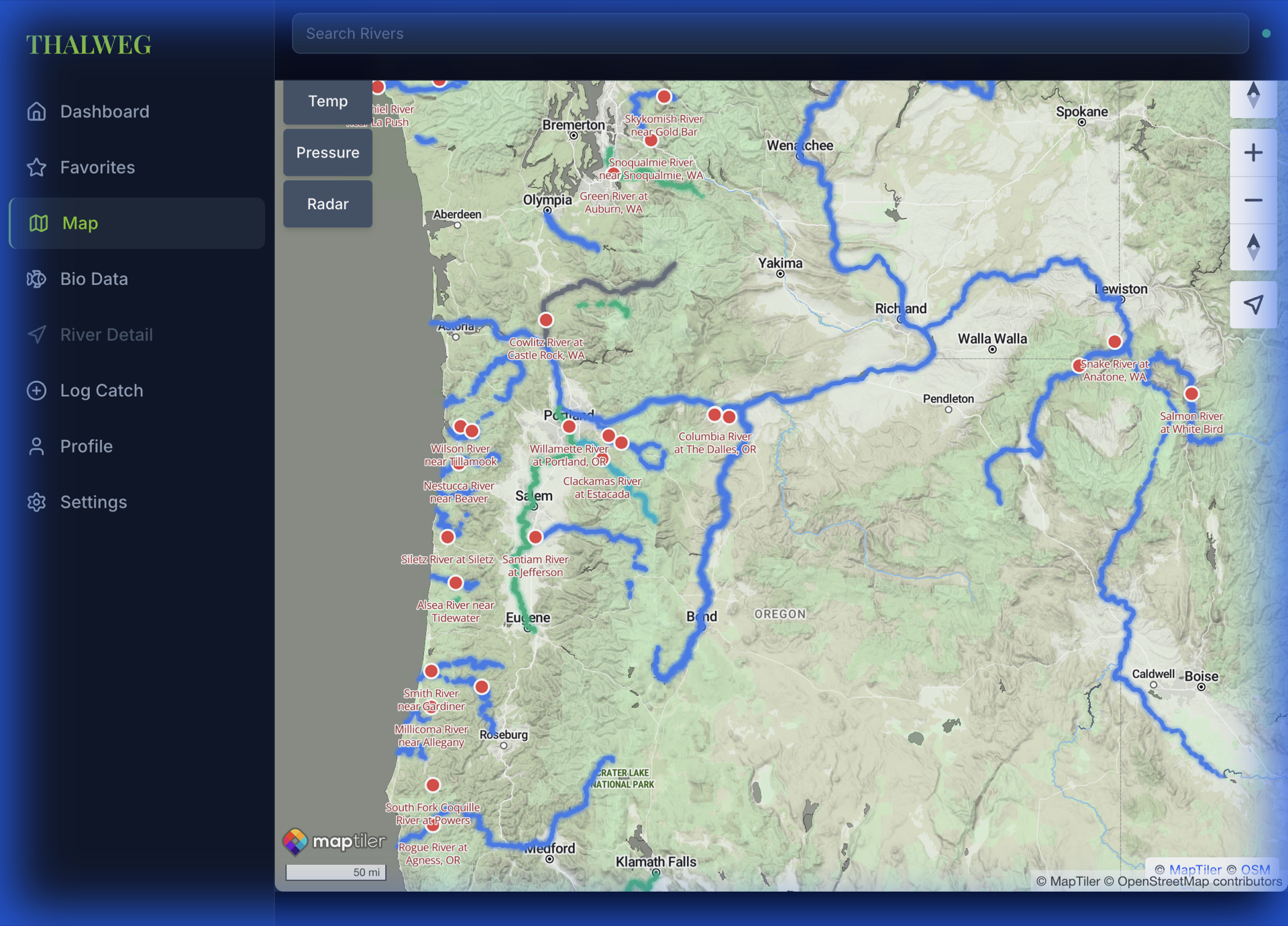Click the Map icon in the sidebar
1288x926 pixels.
[38, 223]
